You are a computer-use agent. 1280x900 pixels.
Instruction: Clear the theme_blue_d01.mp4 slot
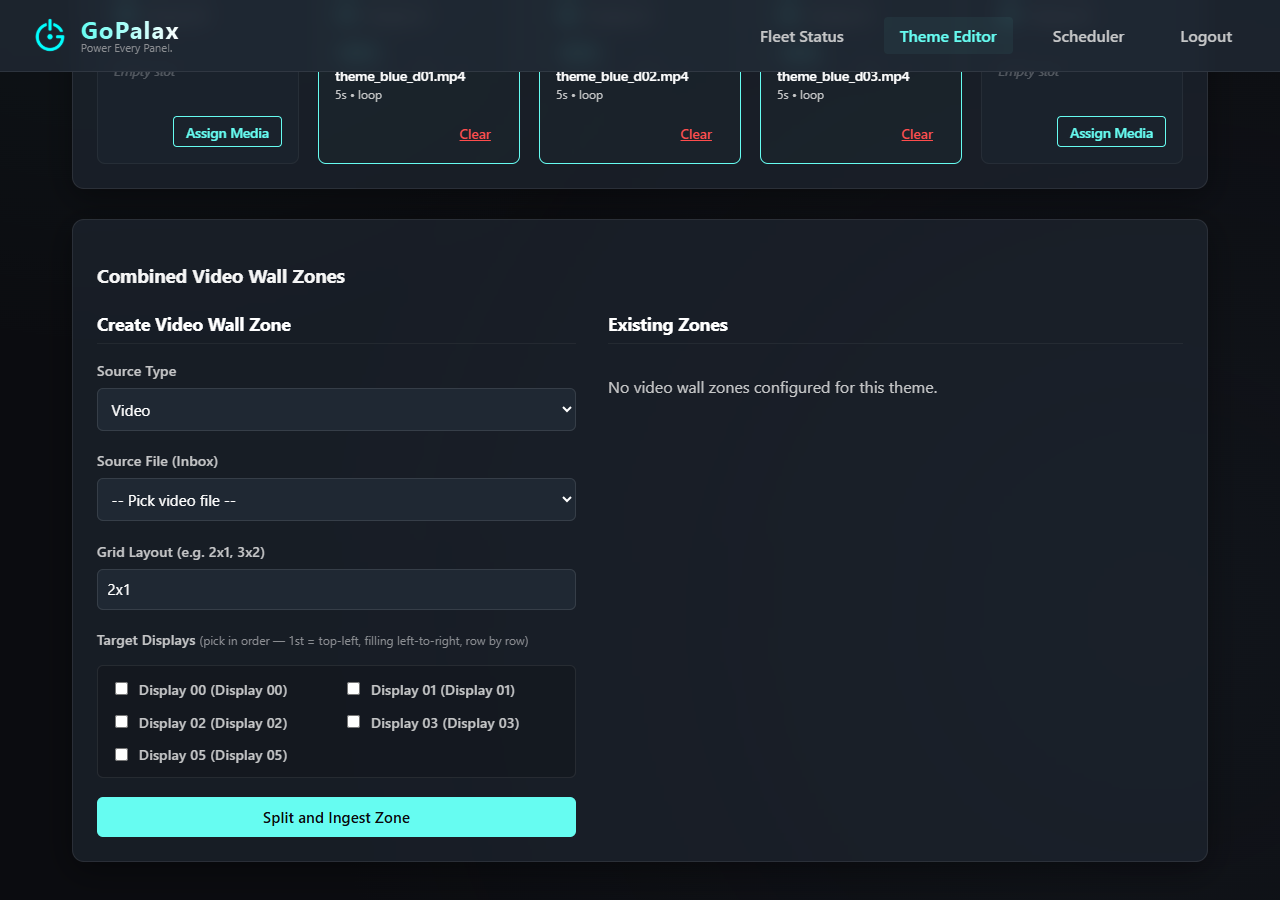(x=475, y=134)
